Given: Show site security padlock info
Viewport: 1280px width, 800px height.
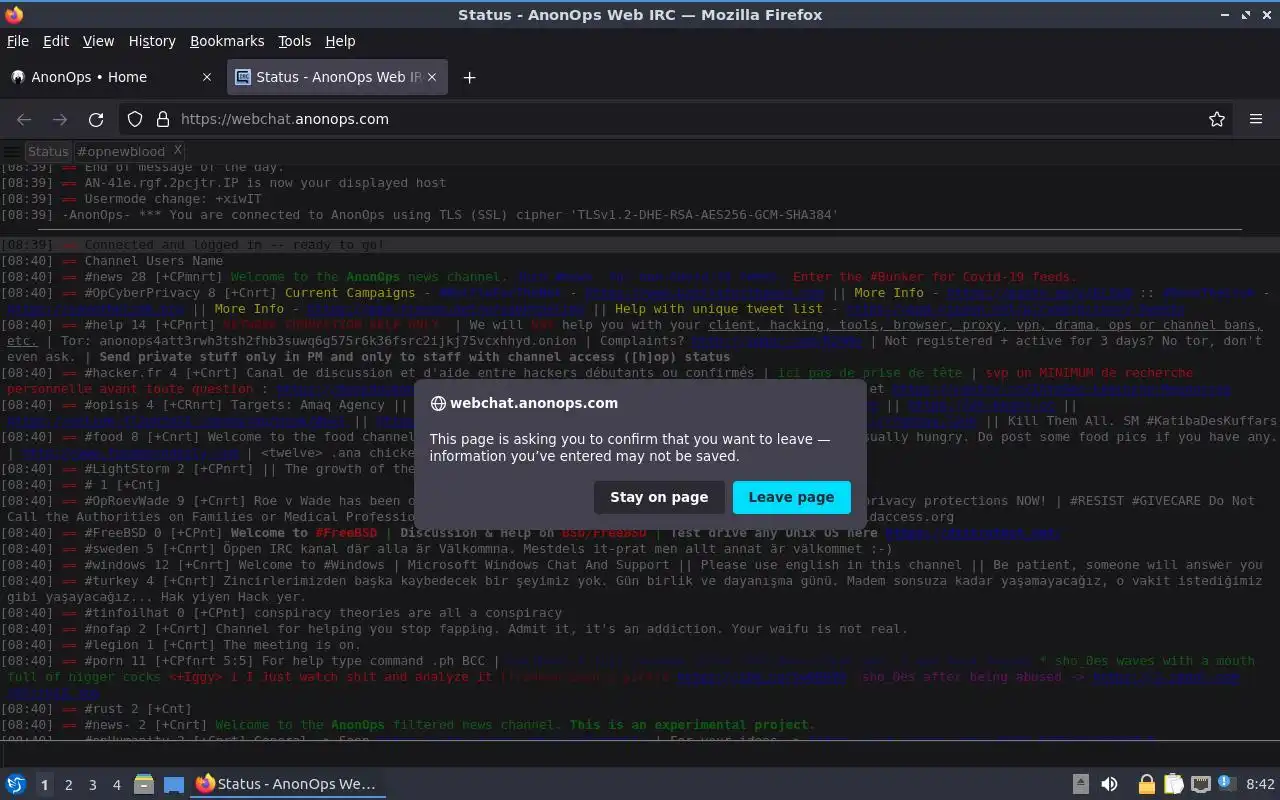Looking at the screenshot, I should pyautogui.click(x=163, y=119).
